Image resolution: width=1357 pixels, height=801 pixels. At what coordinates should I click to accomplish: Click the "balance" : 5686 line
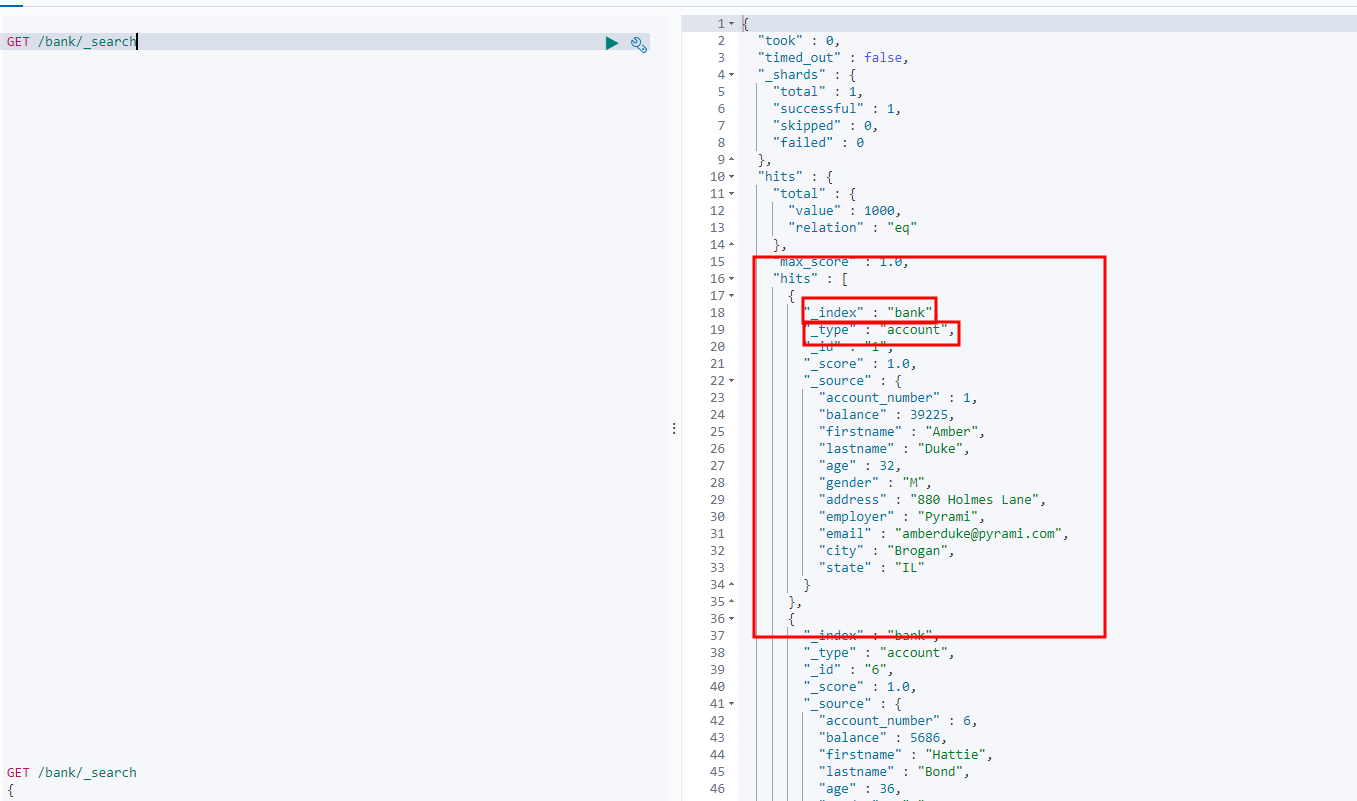coord(883,737)
